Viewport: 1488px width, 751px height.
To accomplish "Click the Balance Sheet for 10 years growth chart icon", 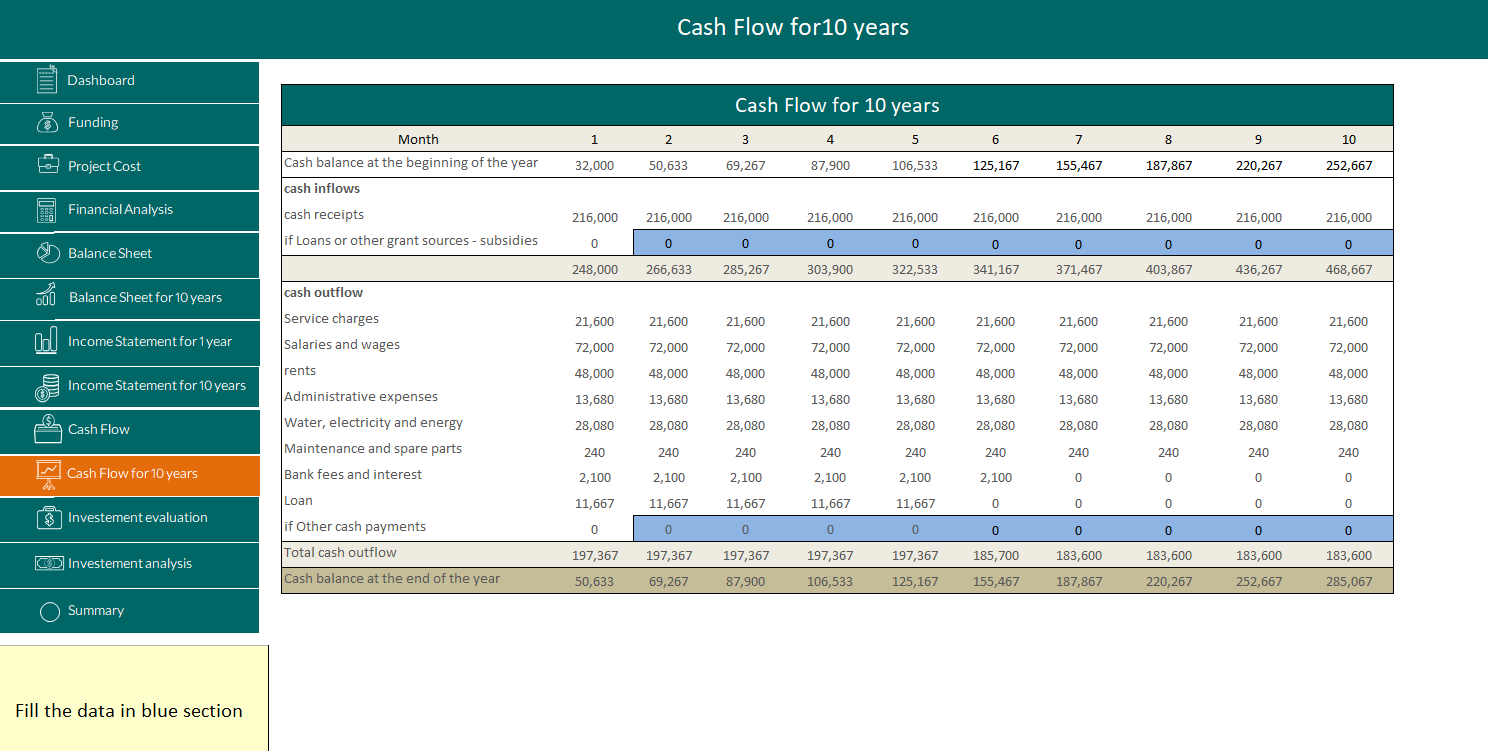I will (47, 297).
